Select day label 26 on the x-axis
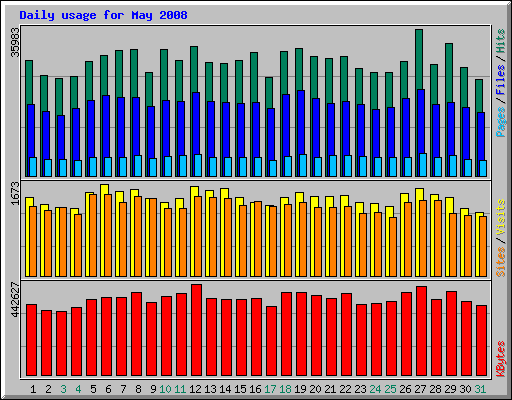Screen dimensions: 512x400 405,389
